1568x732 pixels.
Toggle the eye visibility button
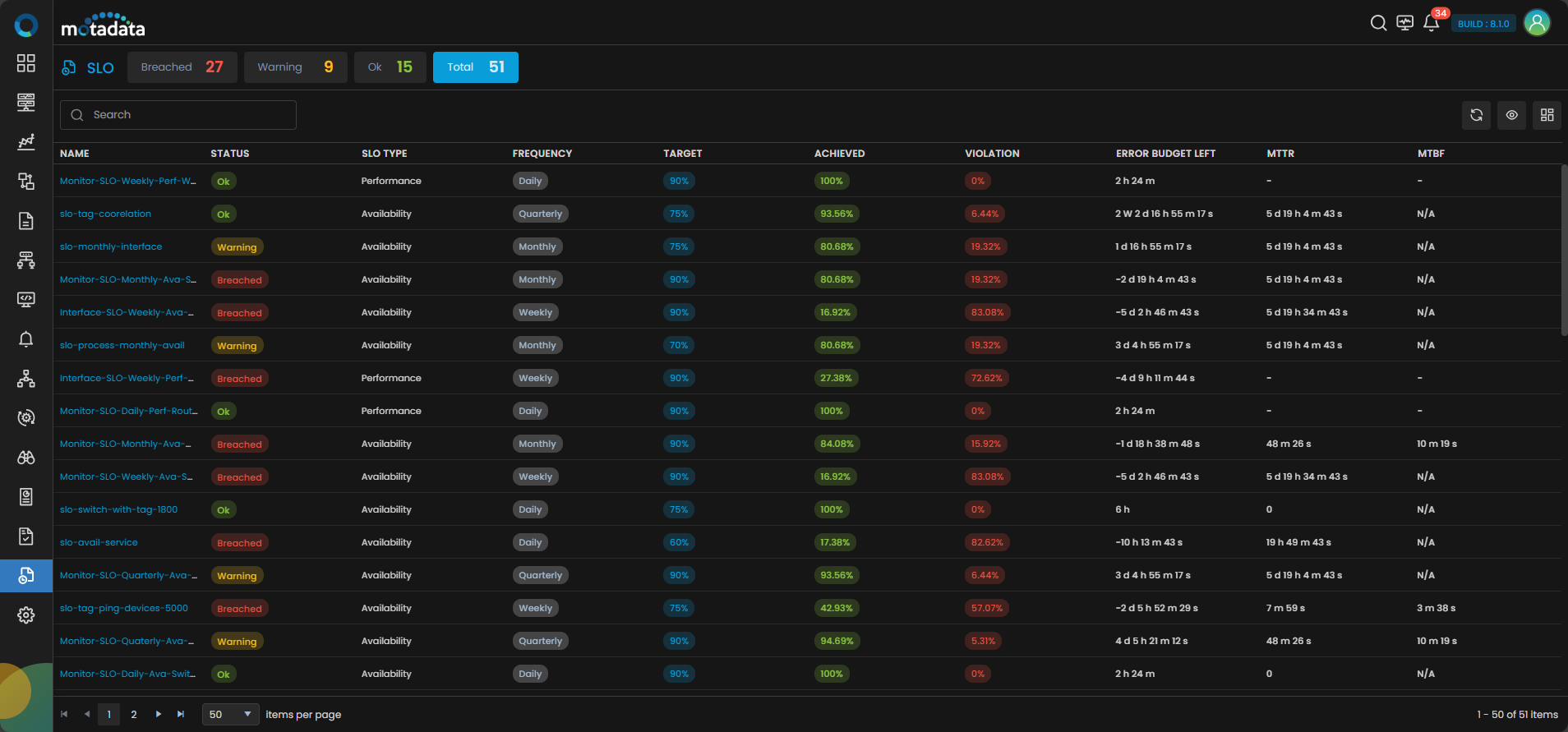pos(1511,115)
